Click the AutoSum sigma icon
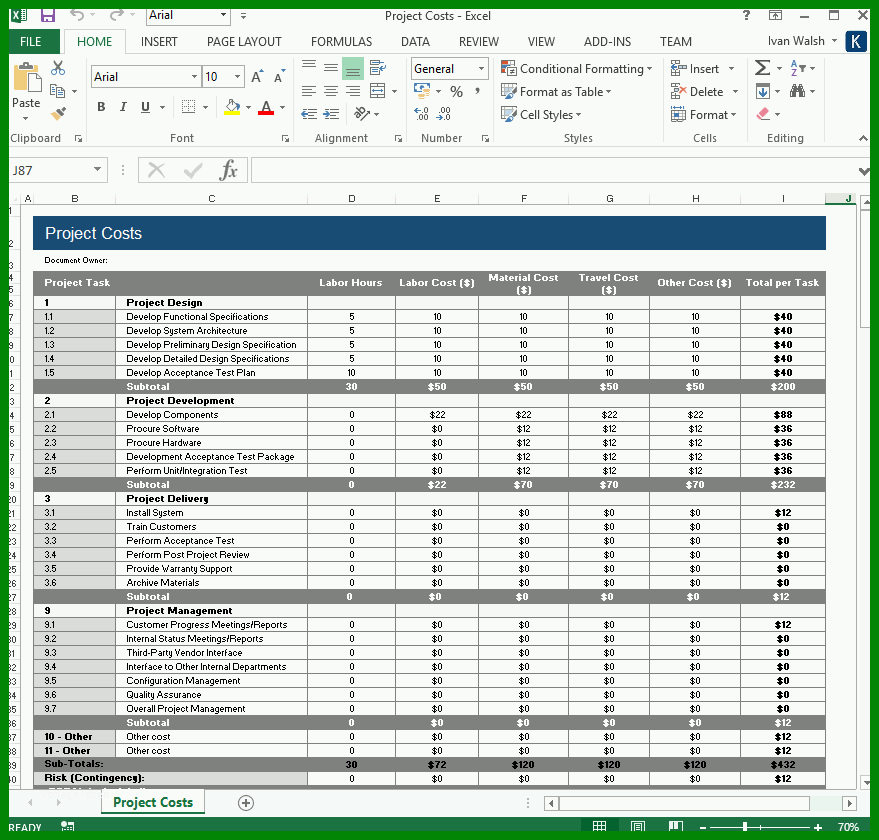The height and width of the screenshot is (840, 879). point(762,68)
